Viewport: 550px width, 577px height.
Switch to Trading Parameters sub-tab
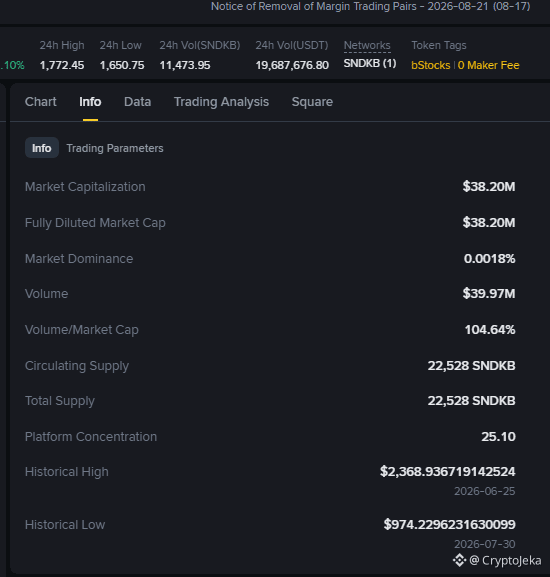[115, 148]
